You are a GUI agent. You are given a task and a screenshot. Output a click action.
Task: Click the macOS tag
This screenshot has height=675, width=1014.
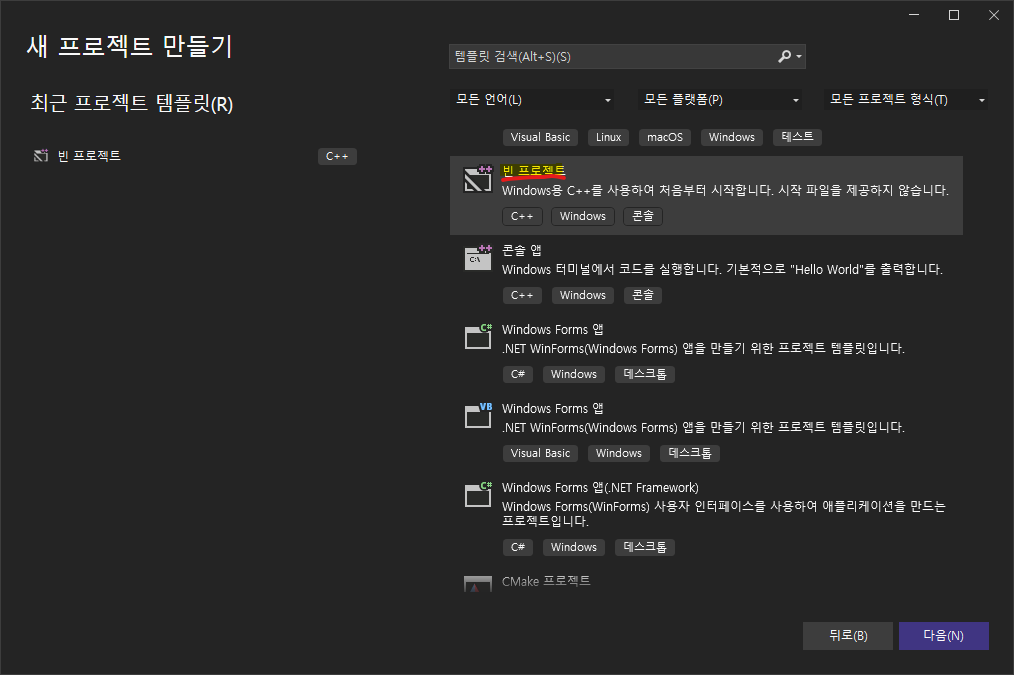click(x=665, y=137)
